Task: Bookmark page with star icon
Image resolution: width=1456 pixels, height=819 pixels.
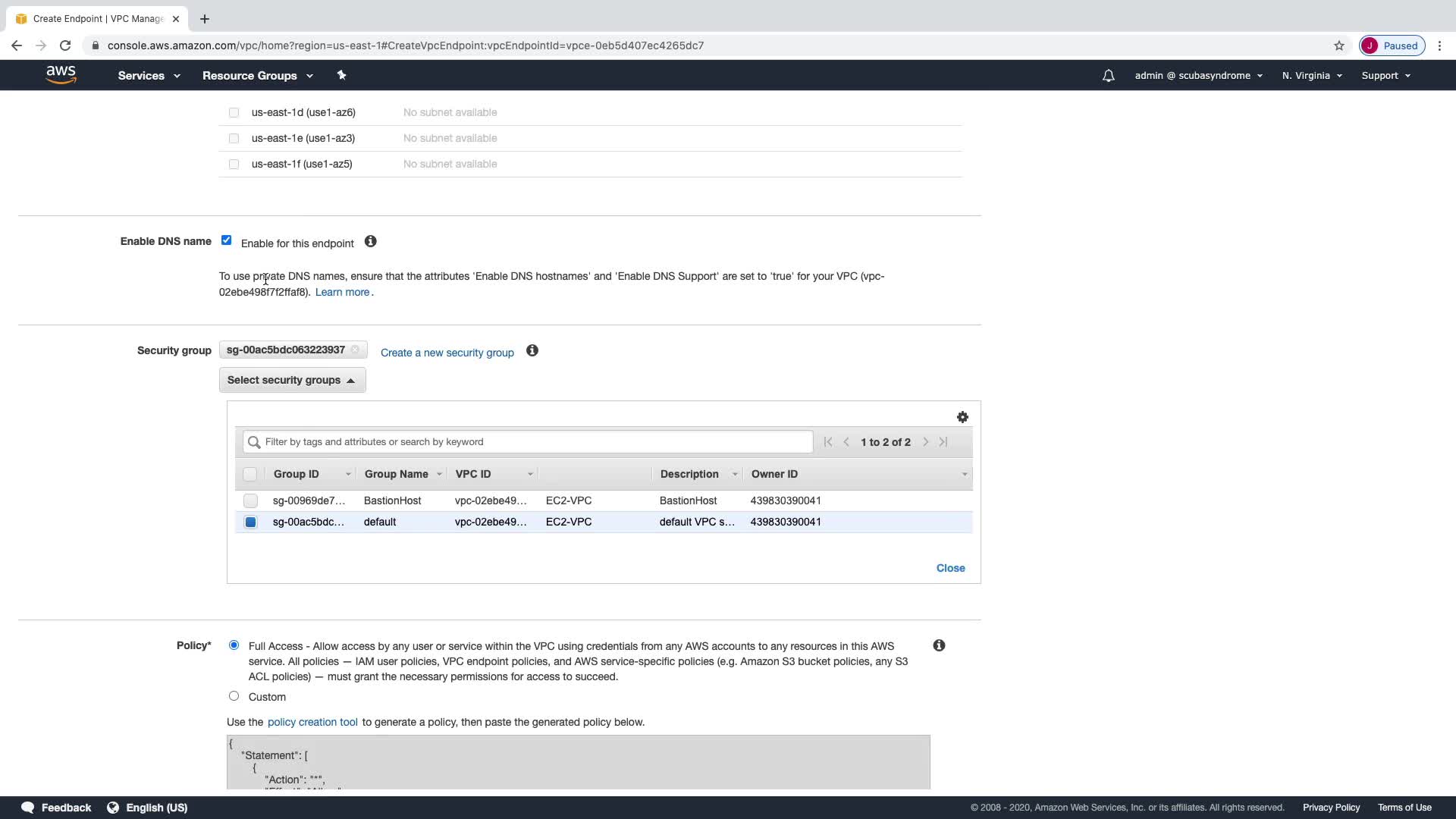Action: (x=1338, y=45)
